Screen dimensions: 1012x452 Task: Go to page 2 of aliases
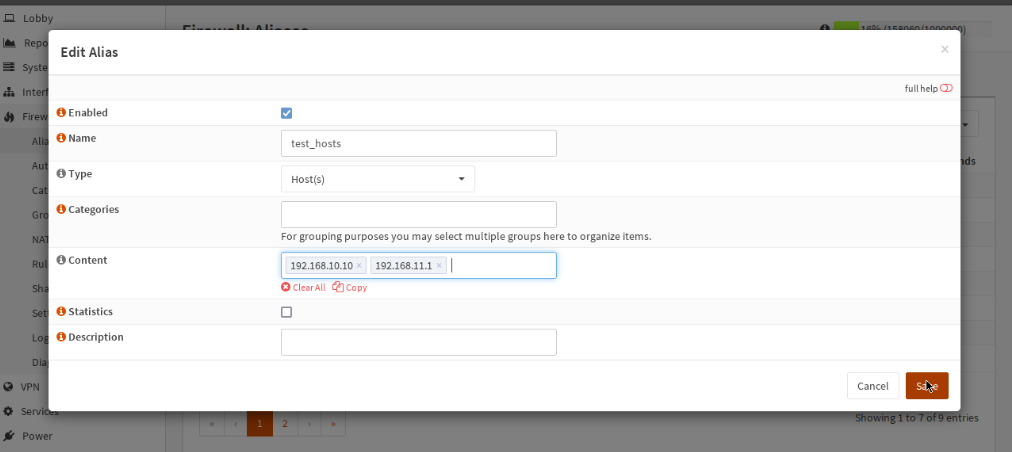(285, 424)
